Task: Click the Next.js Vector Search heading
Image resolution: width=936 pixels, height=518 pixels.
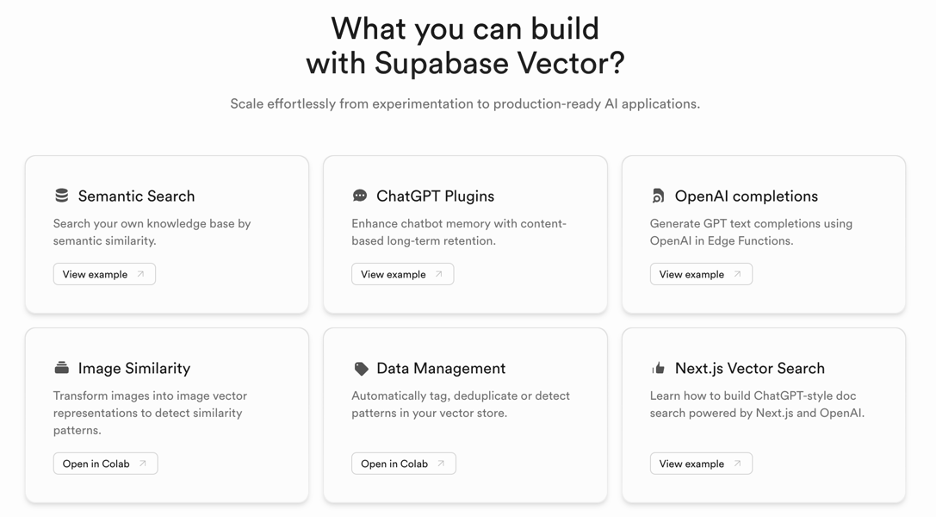Action: point(749,368)
